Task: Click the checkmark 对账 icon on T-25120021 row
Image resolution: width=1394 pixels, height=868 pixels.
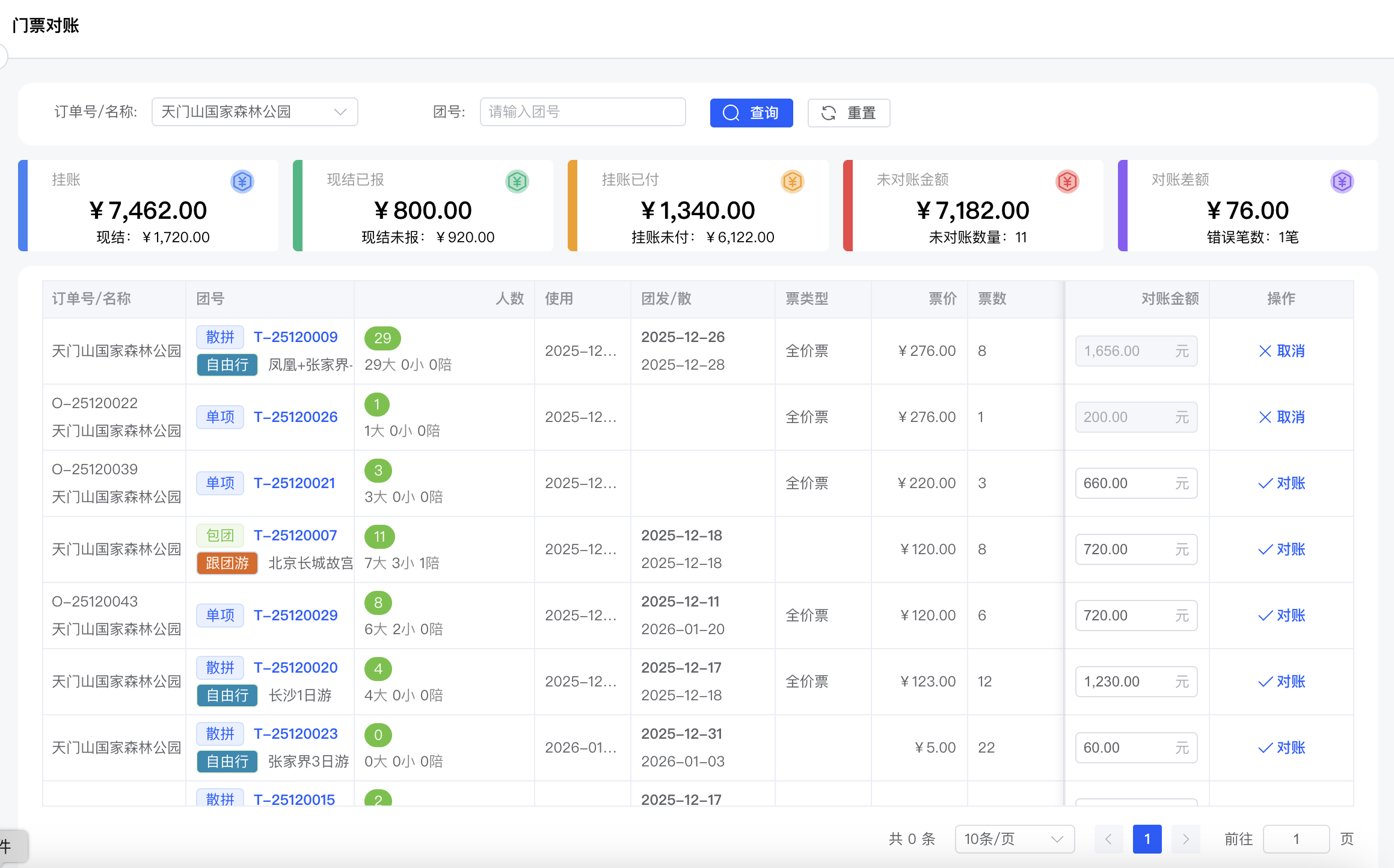Action: [x=1264, y=483]
